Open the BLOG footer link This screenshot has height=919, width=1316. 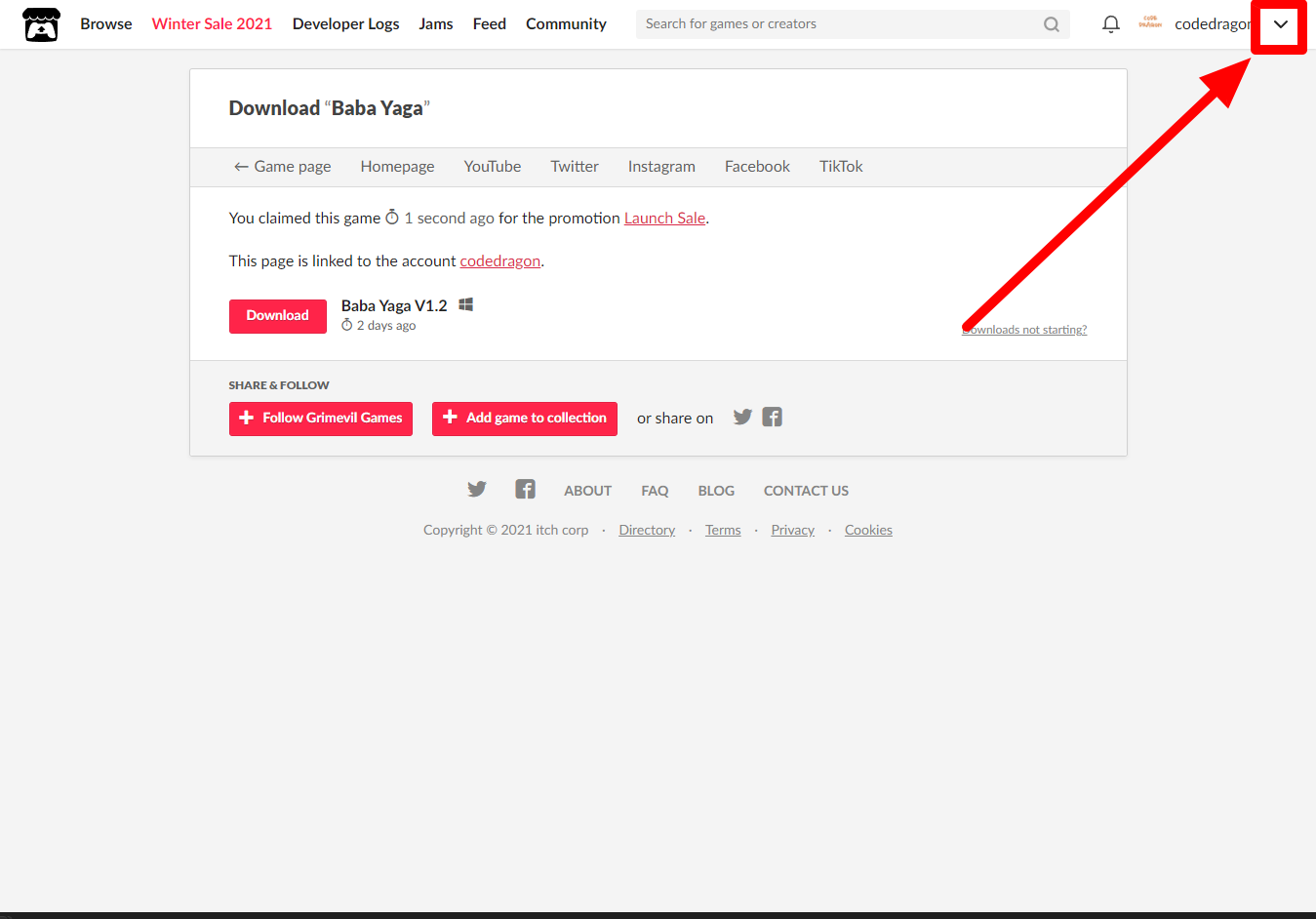716,491
